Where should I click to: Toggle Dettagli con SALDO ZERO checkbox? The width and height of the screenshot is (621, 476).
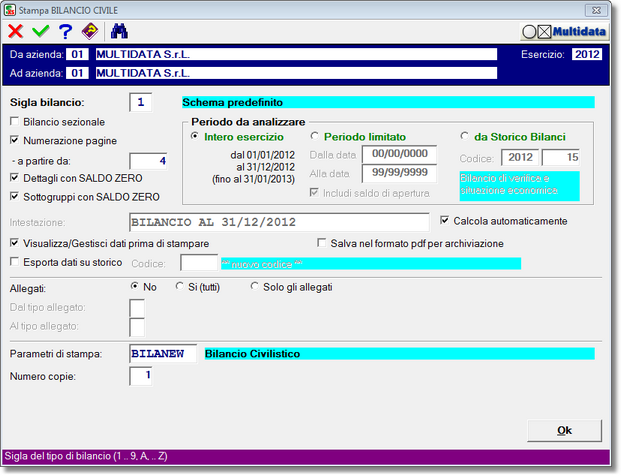click(x=14, y=177)
